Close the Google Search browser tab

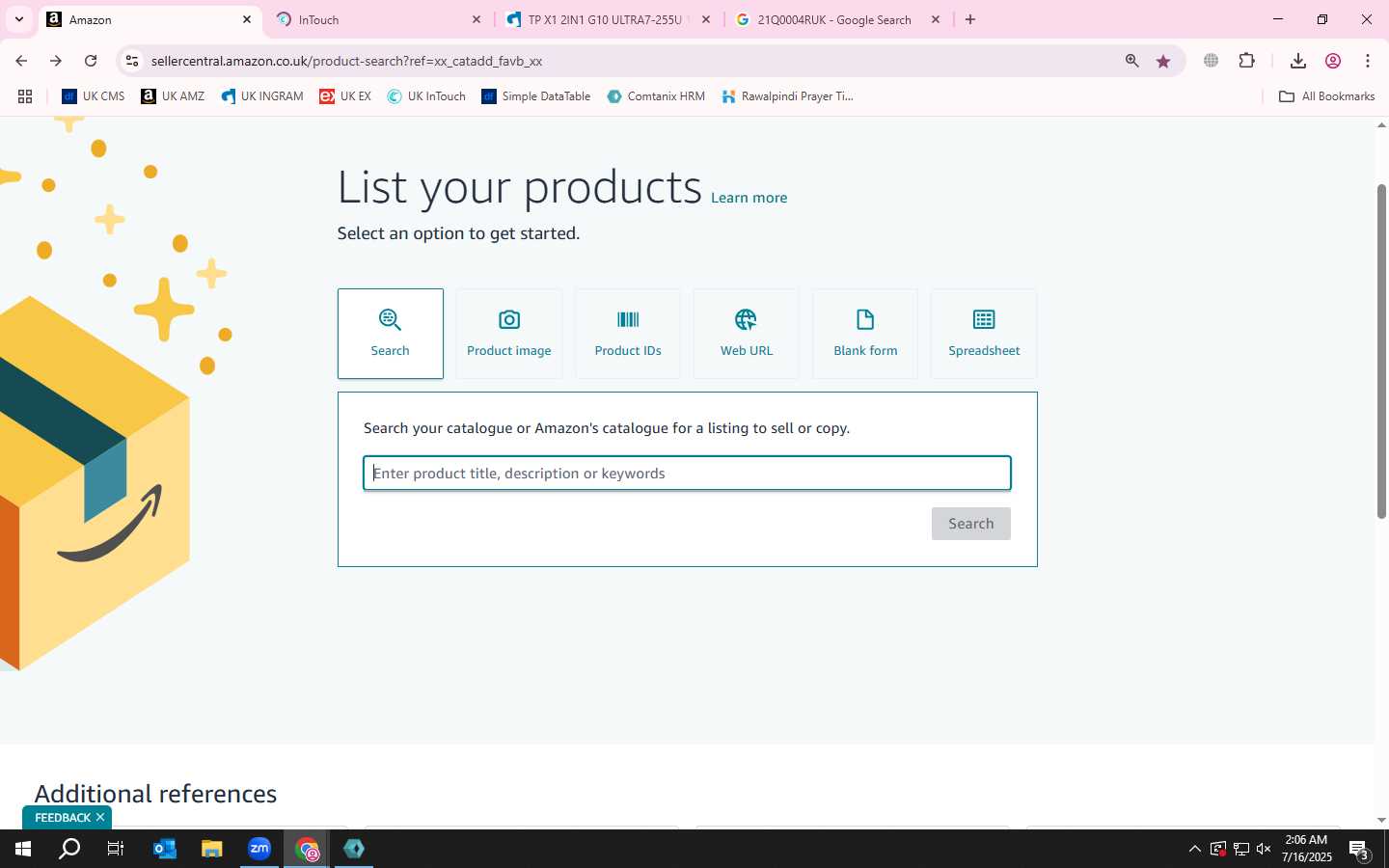coord(936,19)
